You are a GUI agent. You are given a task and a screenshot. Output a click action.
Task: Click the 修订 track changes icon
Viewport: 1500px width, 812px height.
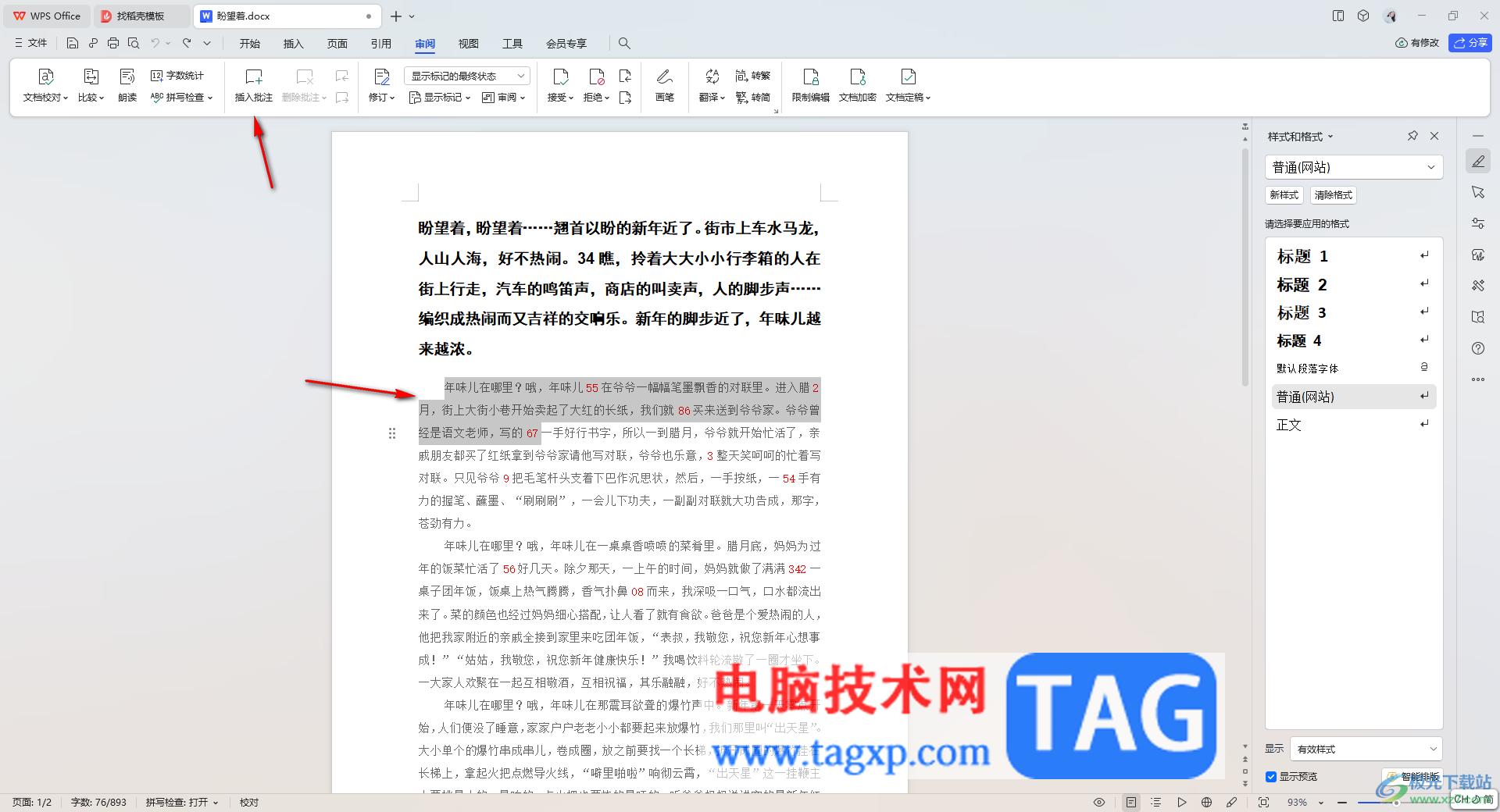[x=382, y=77]
